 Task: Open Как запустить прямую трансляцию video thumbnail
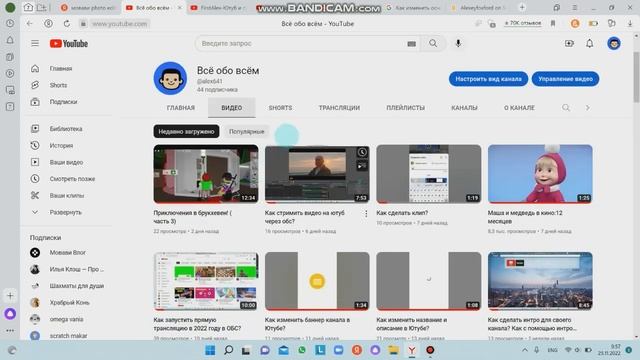pos(206,281)
